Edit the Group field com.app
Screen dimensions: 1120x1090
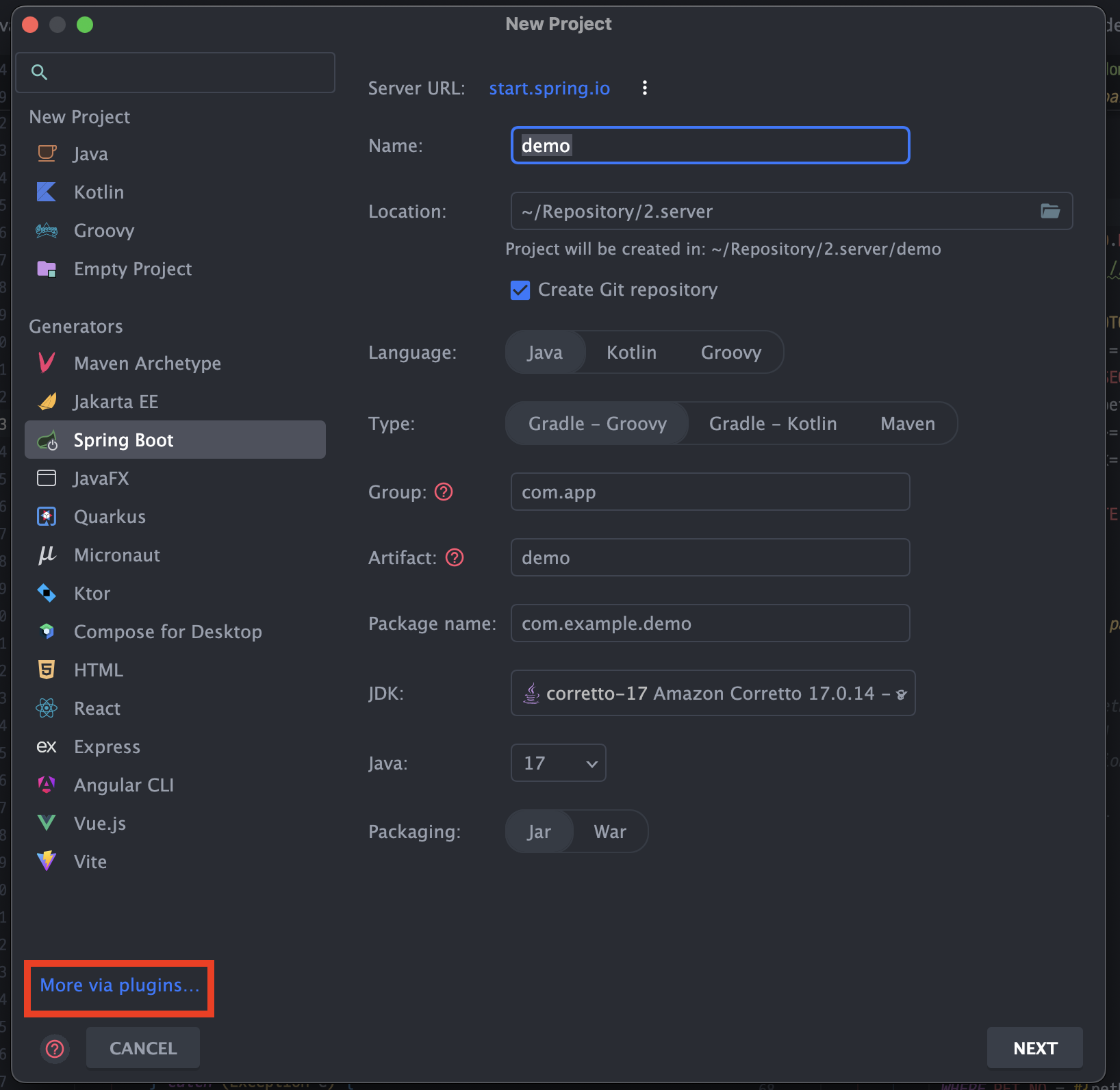710,492
